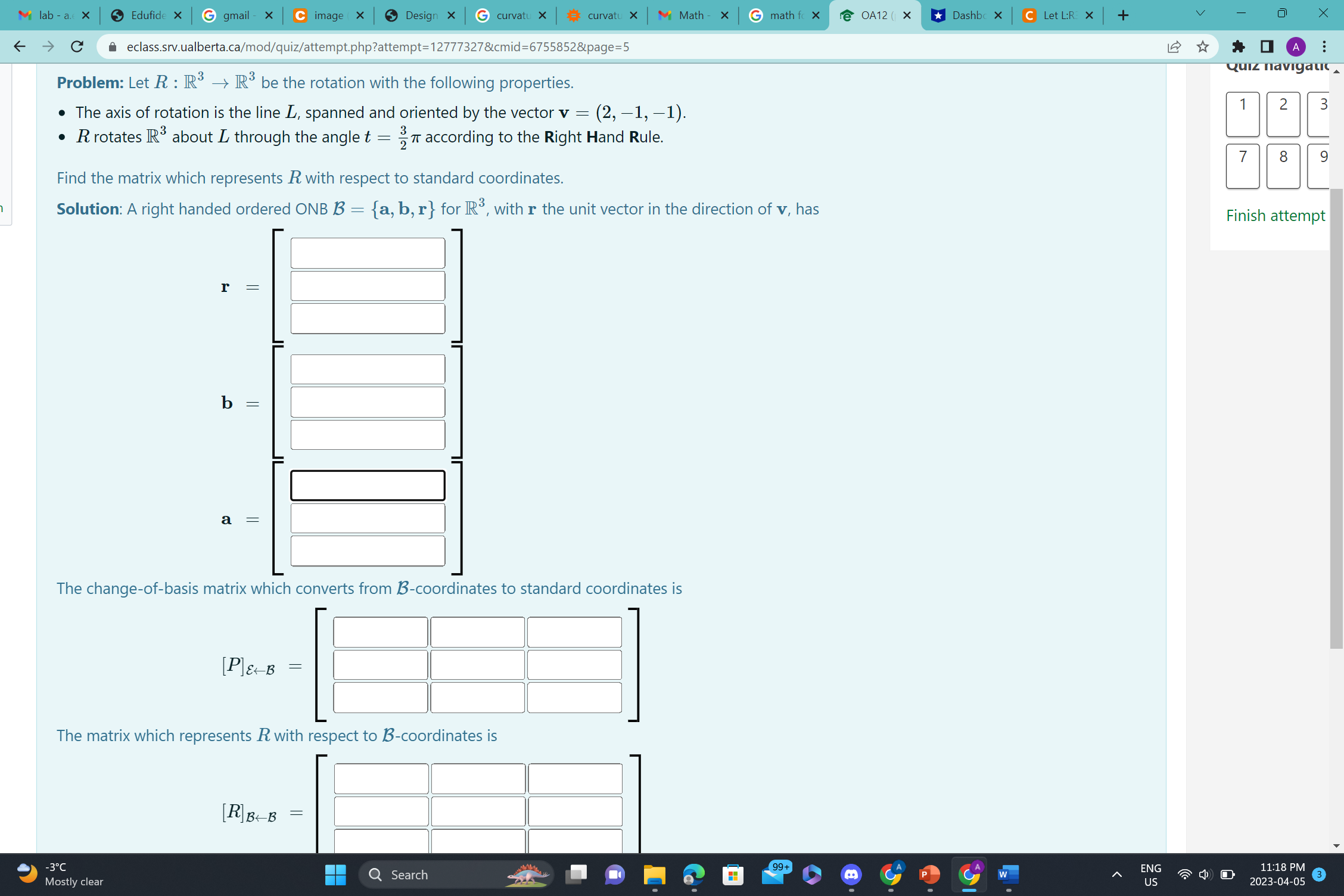Image resolution: width=1344 pixels, height=896 pixels.
Task: Open the browser side panel icon
Action: point(1267,46)
